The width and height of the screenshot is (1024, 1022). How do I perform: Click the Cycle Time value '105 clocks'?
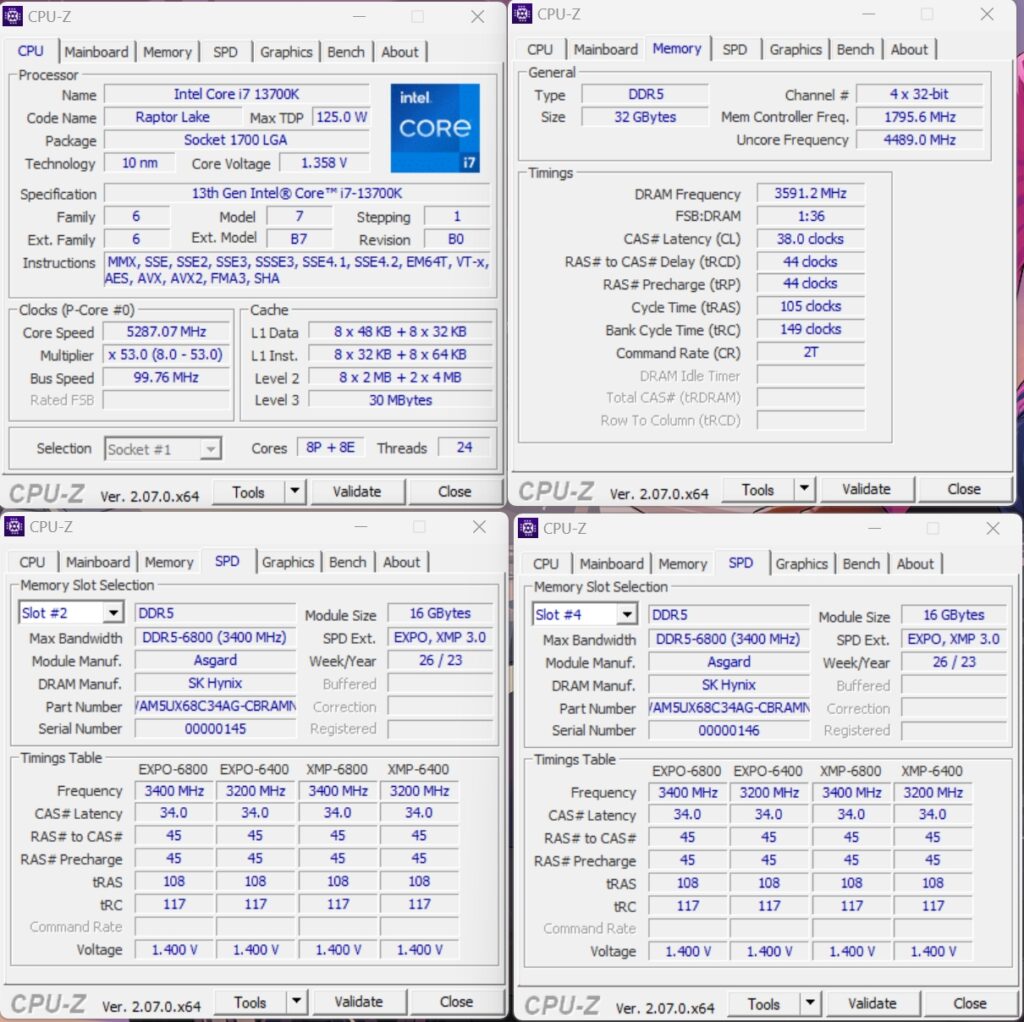pyautogui.click(x=810, y=306)
